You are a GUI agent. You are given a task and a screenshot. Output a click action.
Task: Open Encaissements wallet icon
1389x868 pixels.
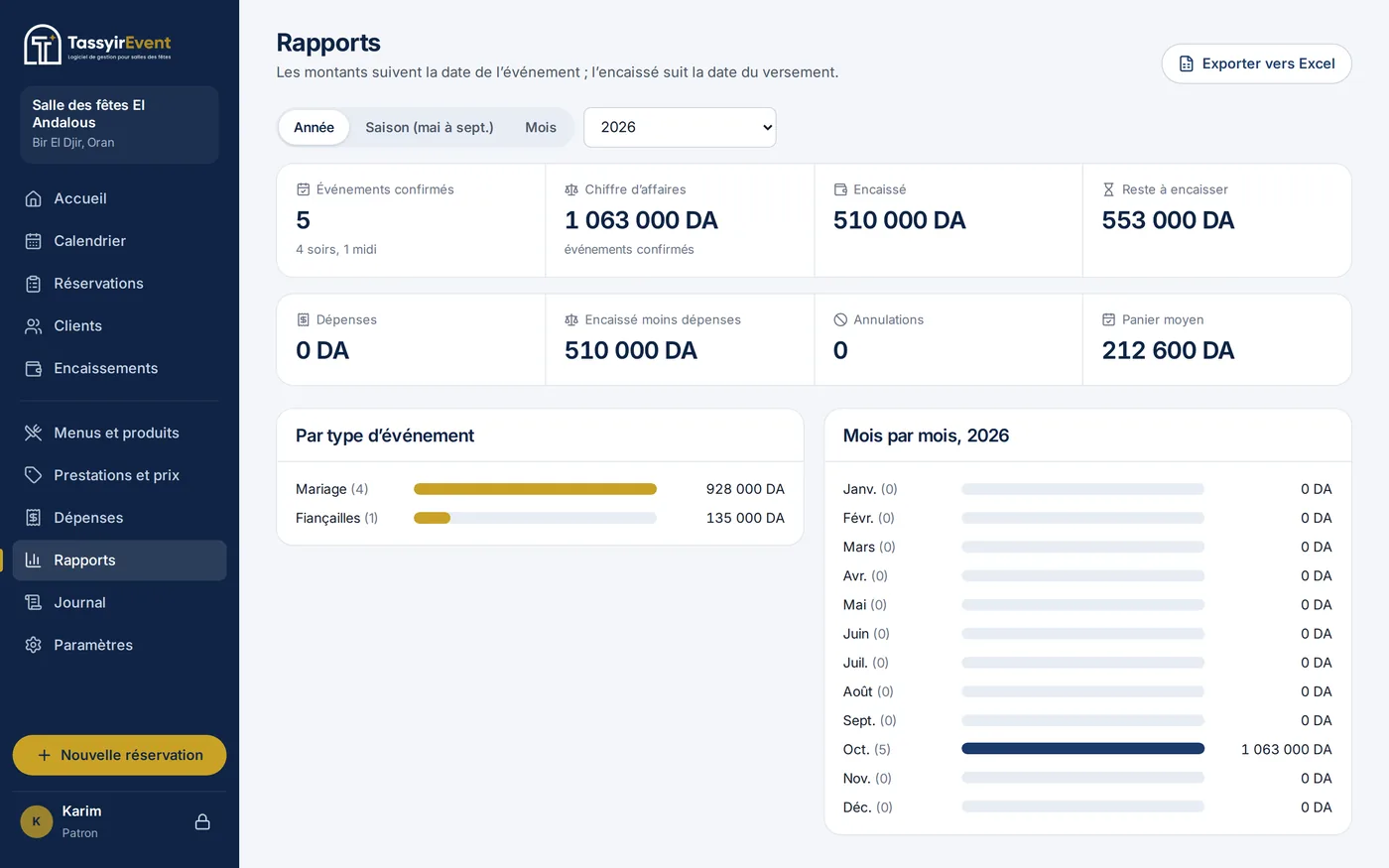33,368
